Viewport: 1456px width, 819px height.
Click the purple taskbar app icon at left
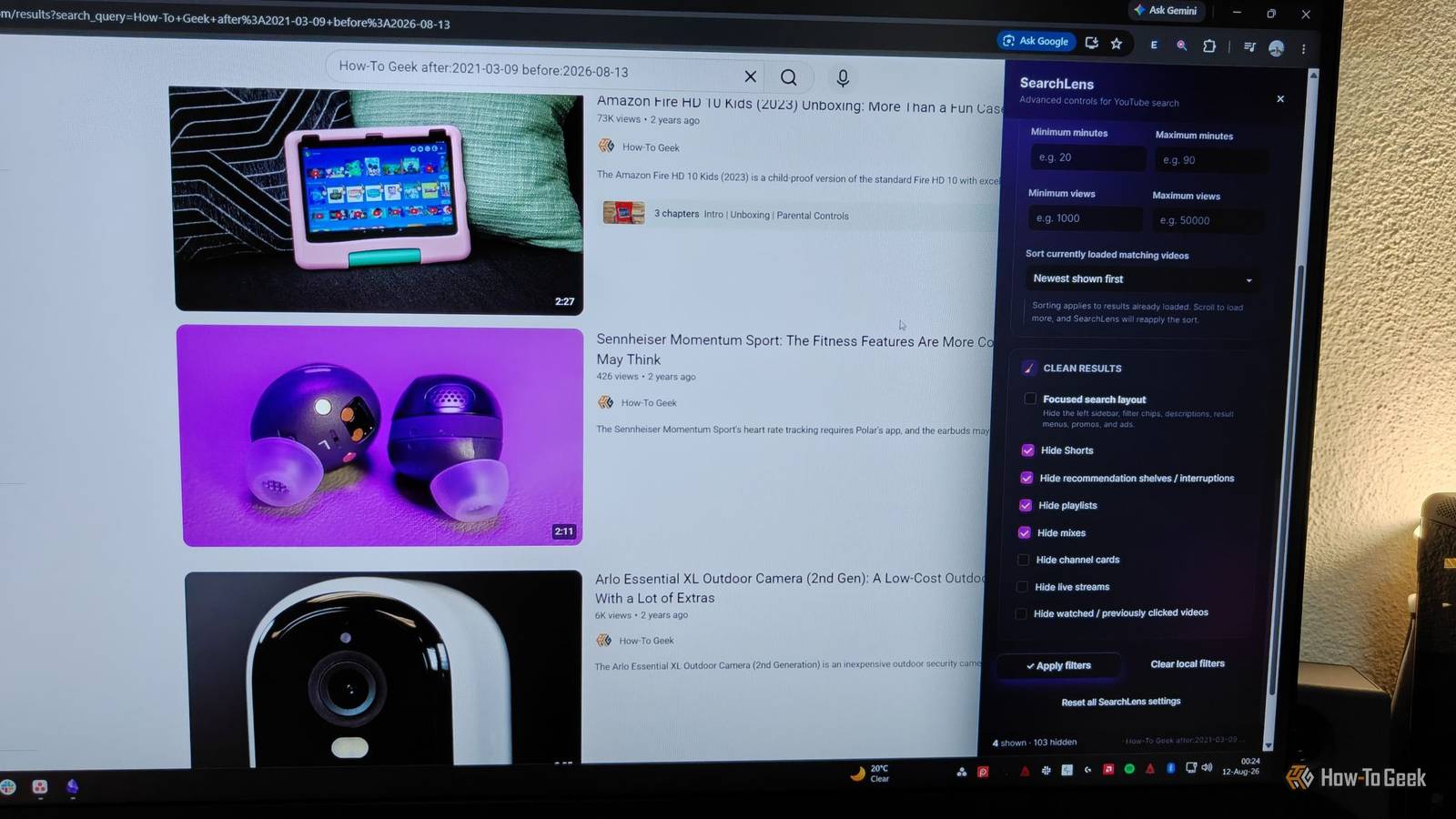tap(72, 786)
